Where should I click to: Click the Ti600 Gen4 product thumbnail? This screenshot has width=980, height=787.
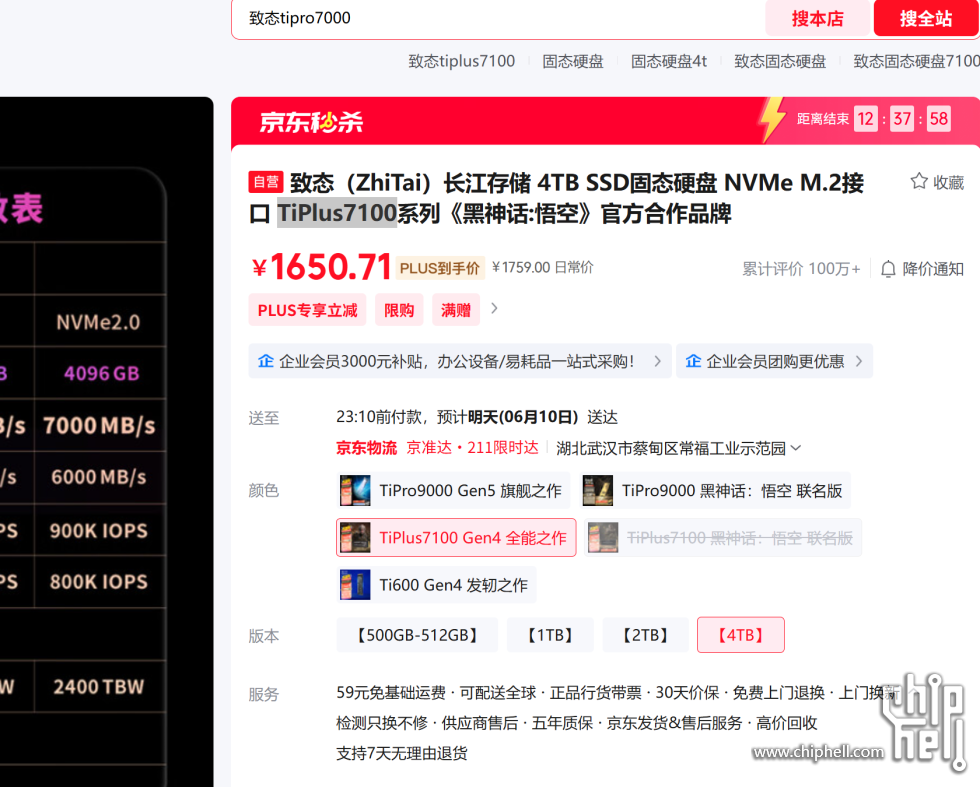click(x=355, y=585)
